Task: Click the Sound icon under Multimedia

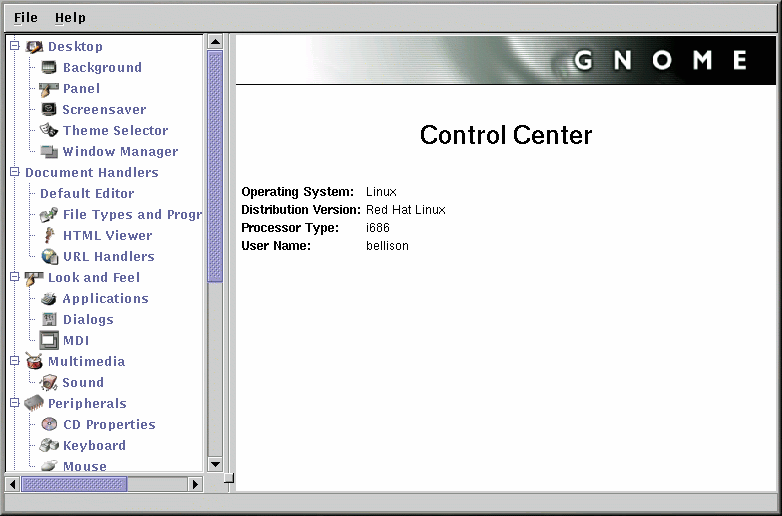Action: click(49, 383)
